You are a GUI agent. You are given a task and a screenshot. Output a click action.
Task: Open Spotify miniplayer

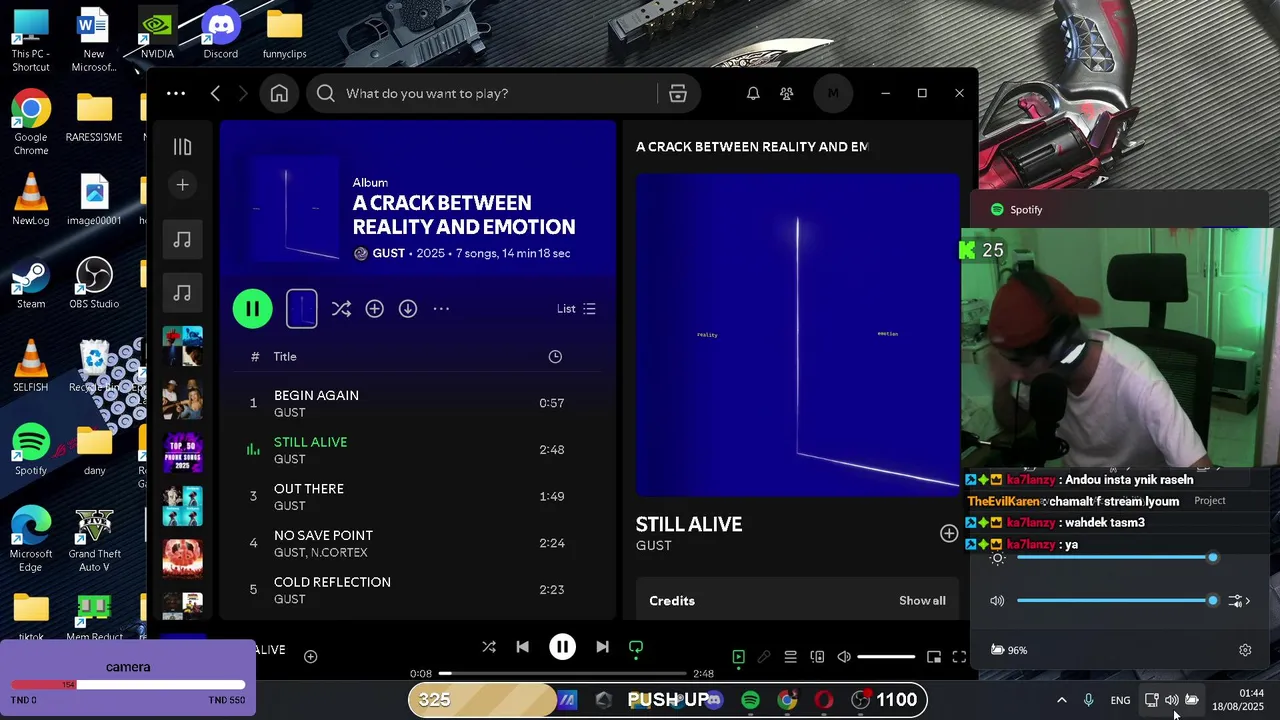(x=934, y=657)
